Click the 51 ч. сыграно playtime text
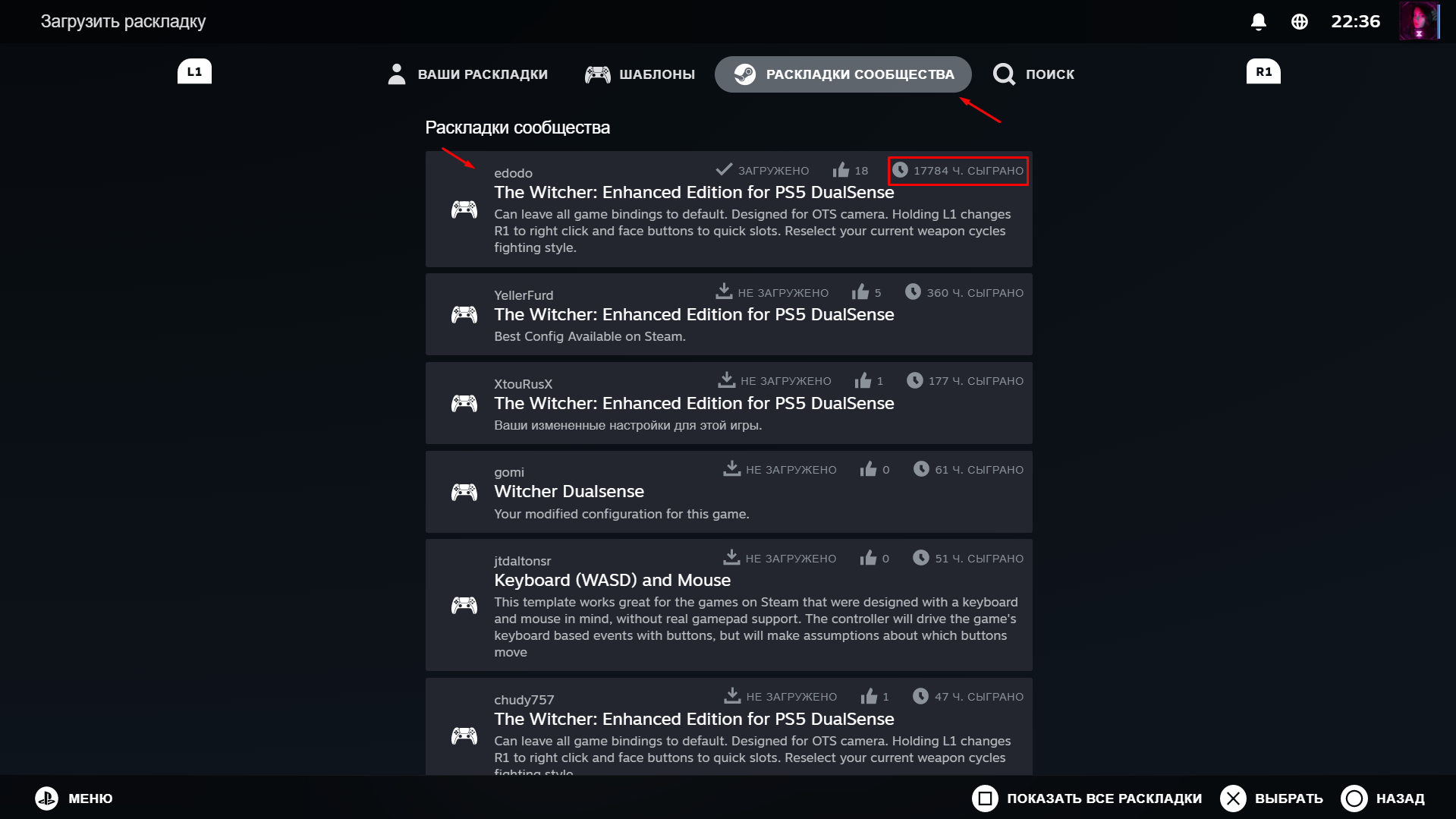Screen dimensions: 1456x819 (x=979, y=559)
